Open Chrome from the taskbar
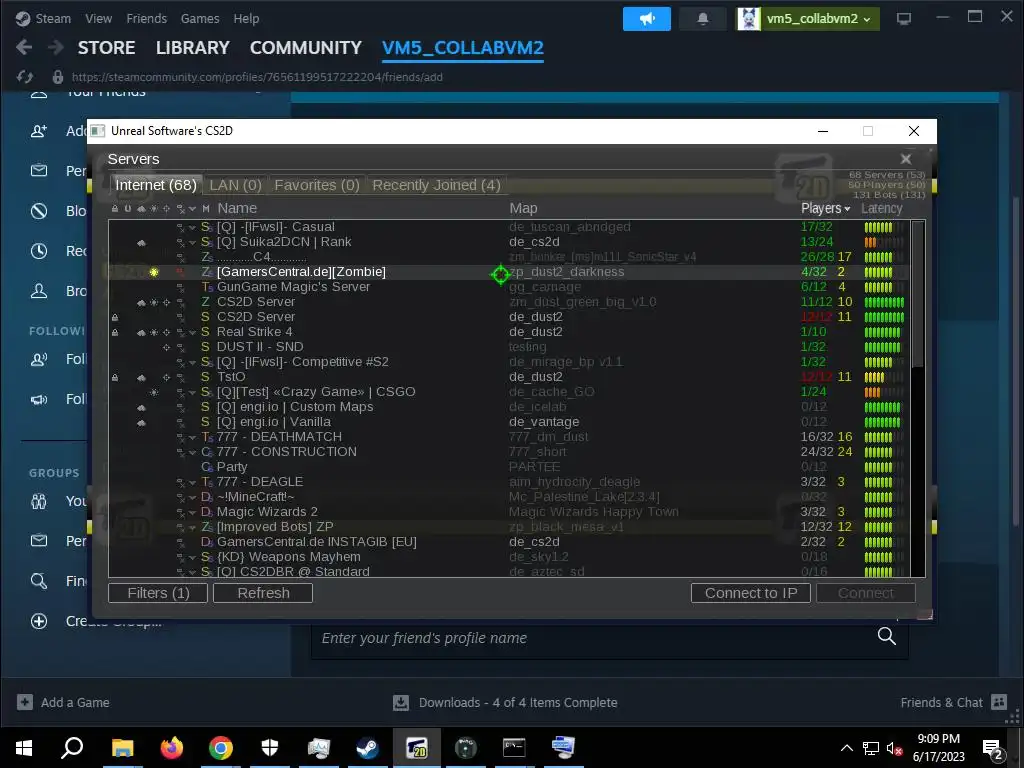1024x768 pixels. [x=221, y=748]
